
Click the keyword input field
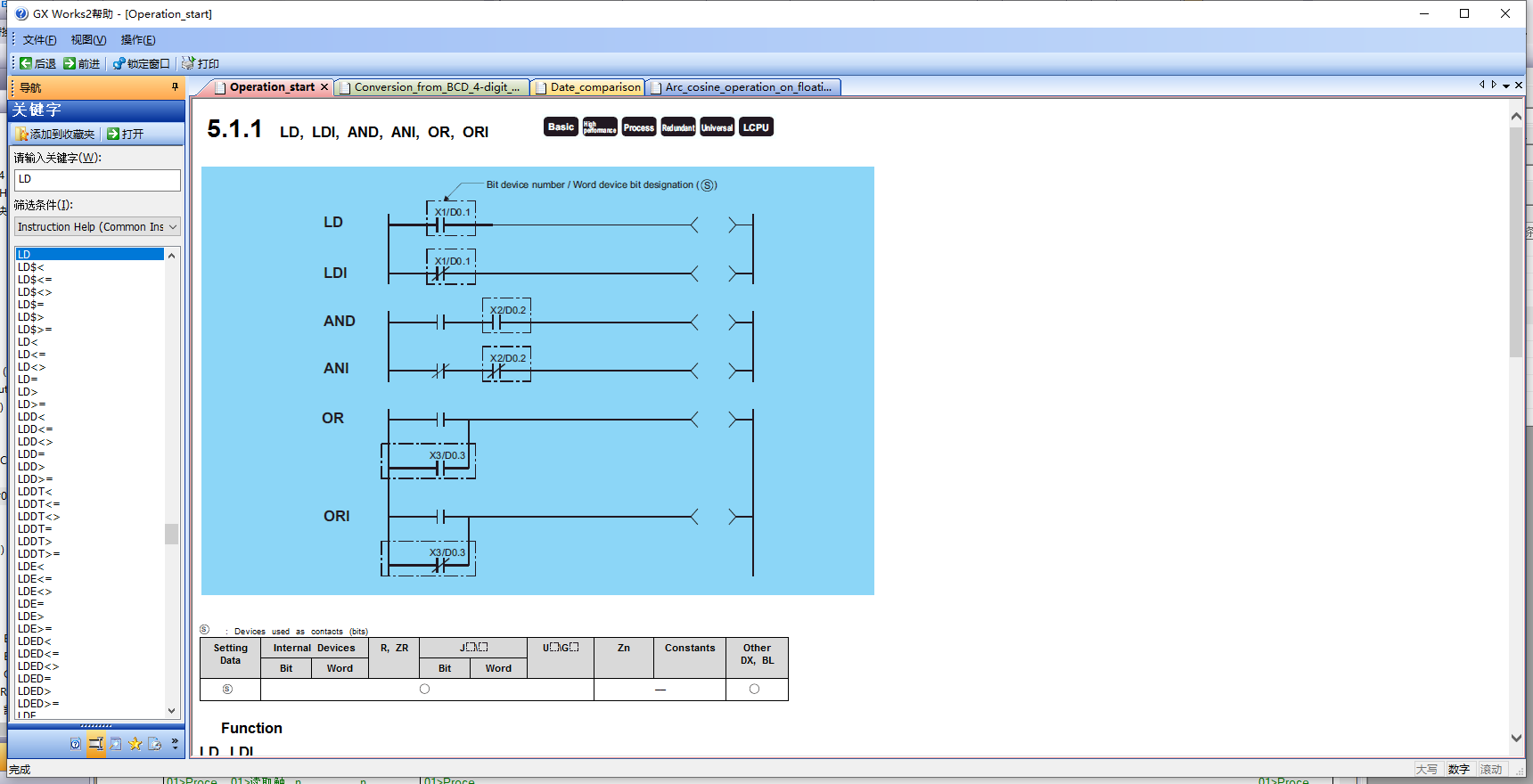pos(97,180)
